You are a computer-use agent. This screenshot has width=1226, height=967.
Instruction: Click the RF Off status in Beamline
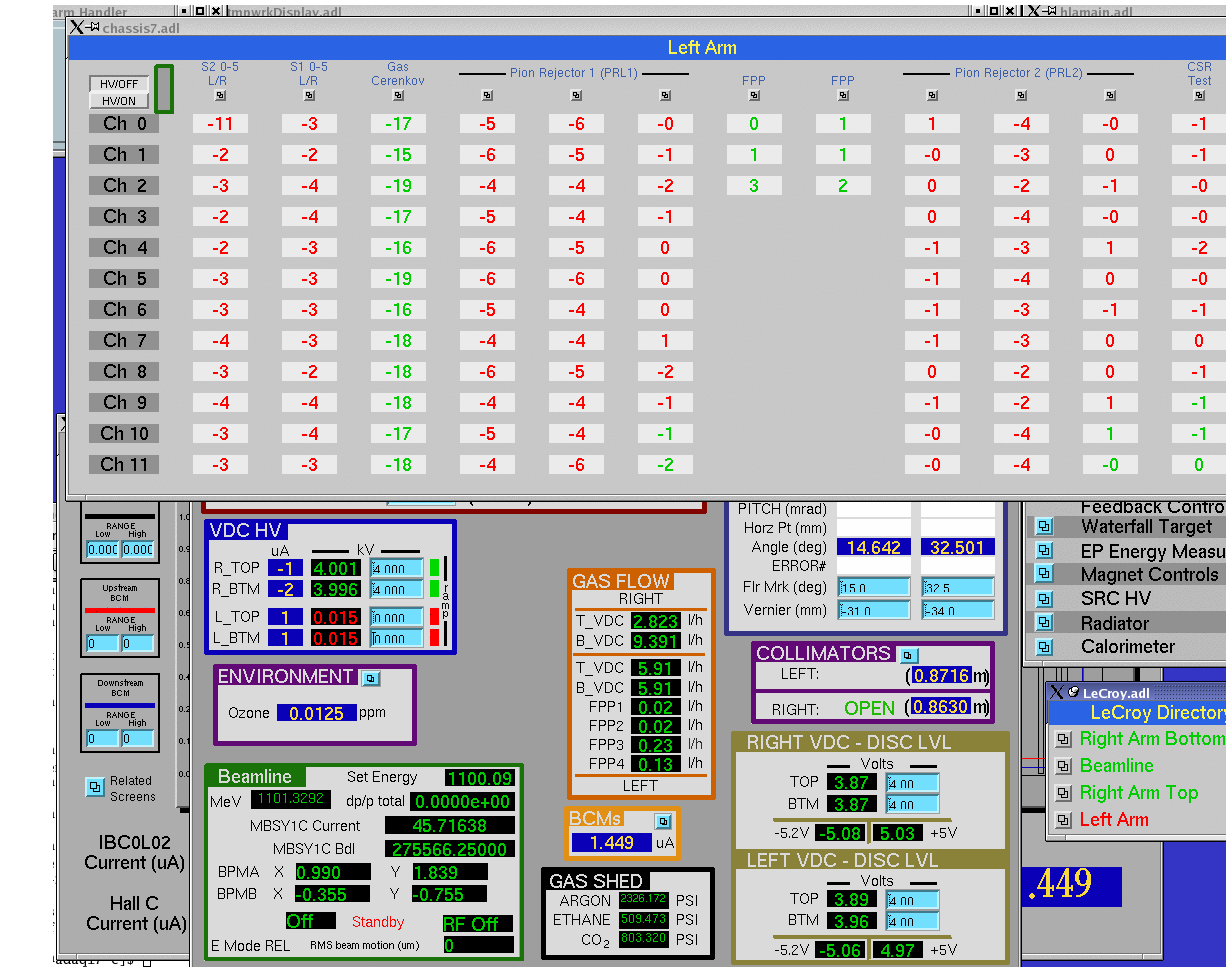point(478,923)
